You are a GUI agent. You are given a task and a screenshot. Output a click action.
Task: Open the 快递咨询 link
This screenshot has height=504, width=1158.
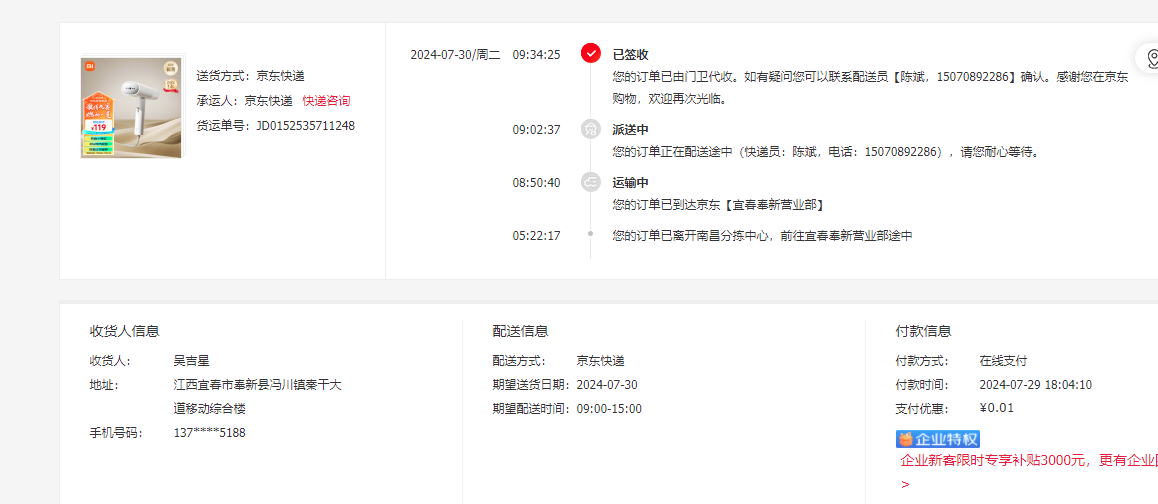point(326,101)
